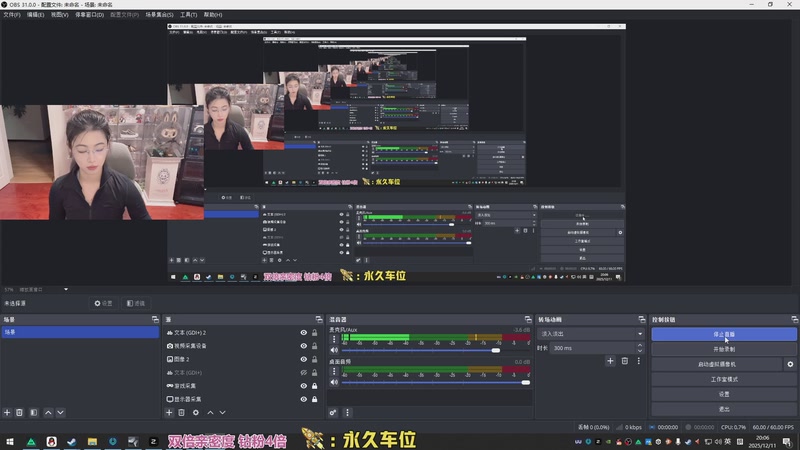Mute the Mic/Aux speaker icon
The image size is (800, 450).
click(x=334, y=350)
